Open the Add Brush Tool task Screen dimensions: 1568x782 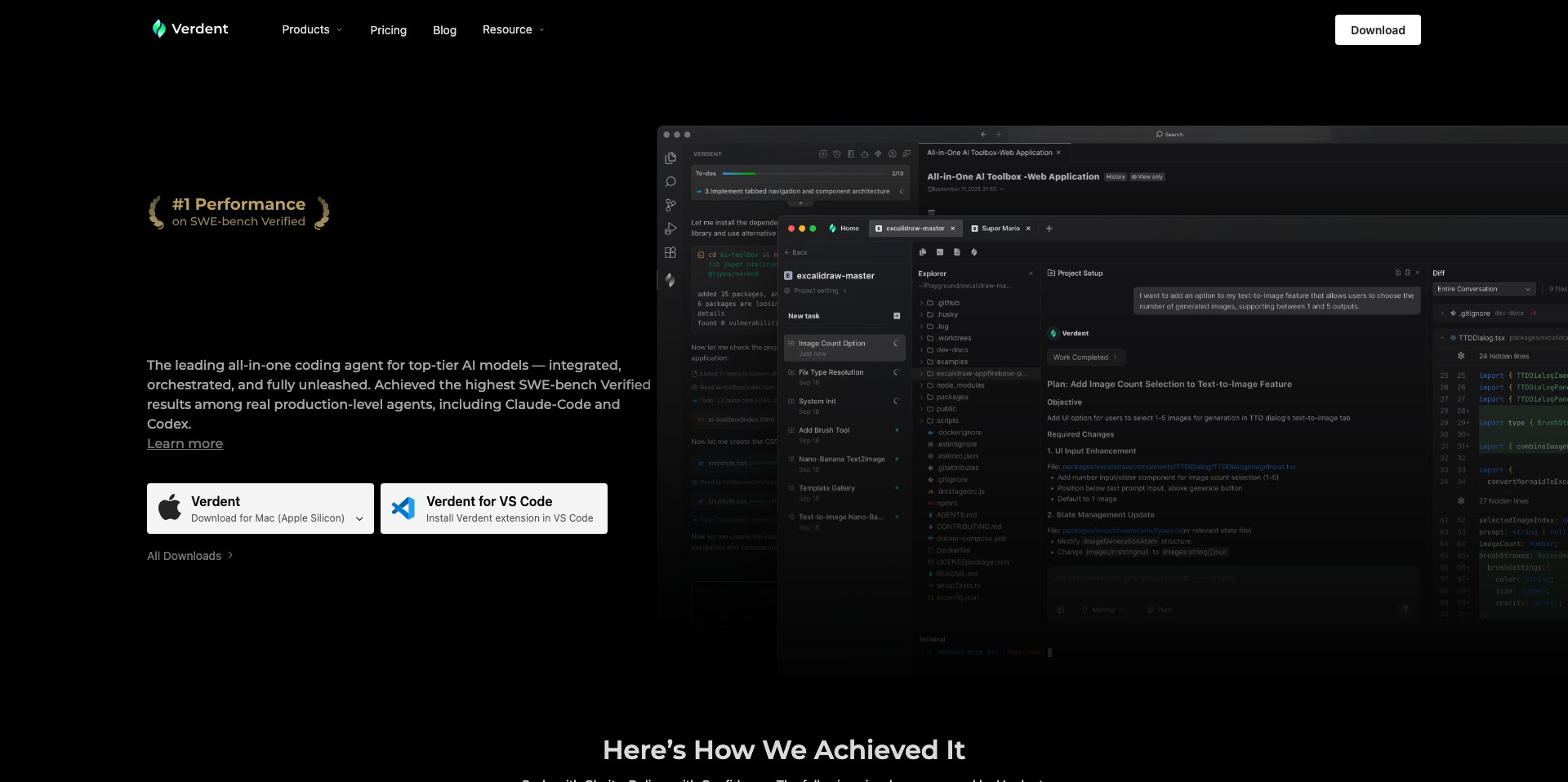tap(844, 434)
